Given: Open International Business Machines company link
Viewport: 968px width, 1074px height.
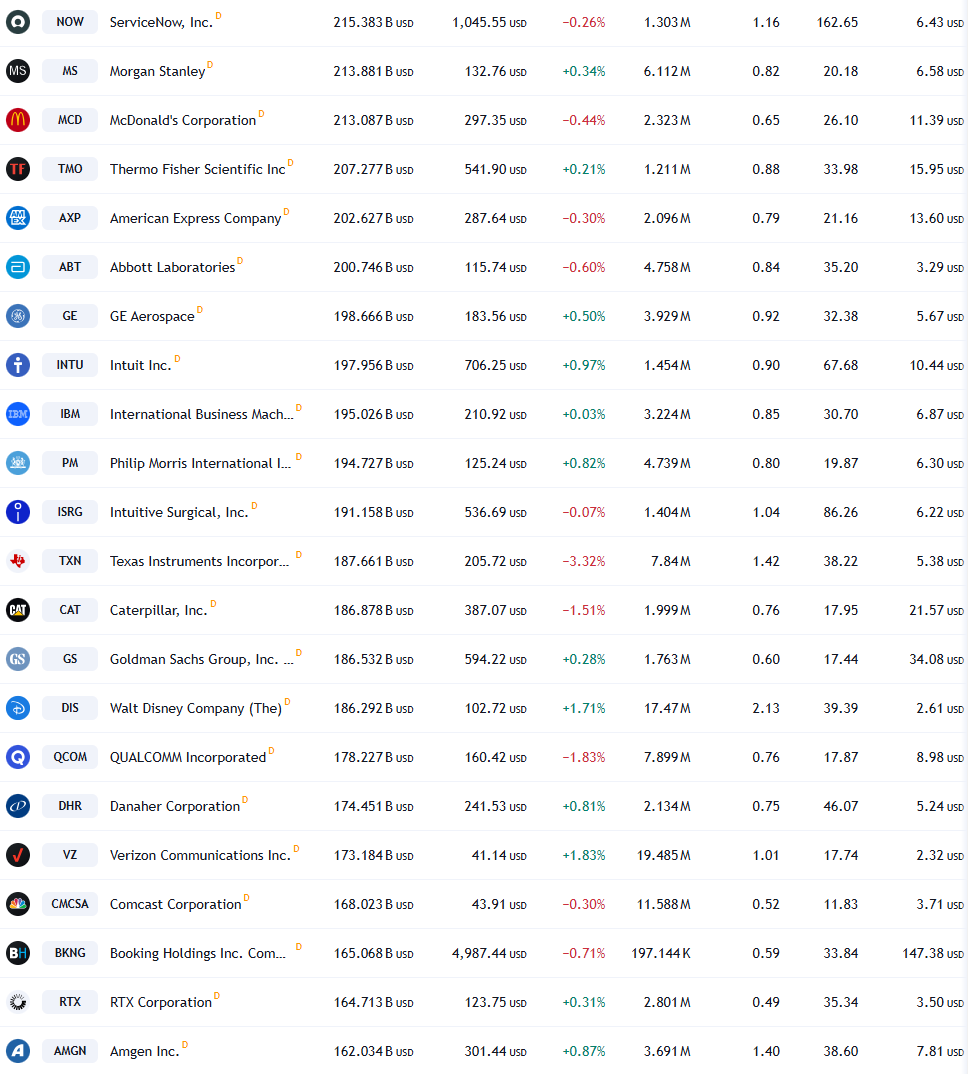Looking at the screenshot, I should pyautogui.click(x=201, y=414).
